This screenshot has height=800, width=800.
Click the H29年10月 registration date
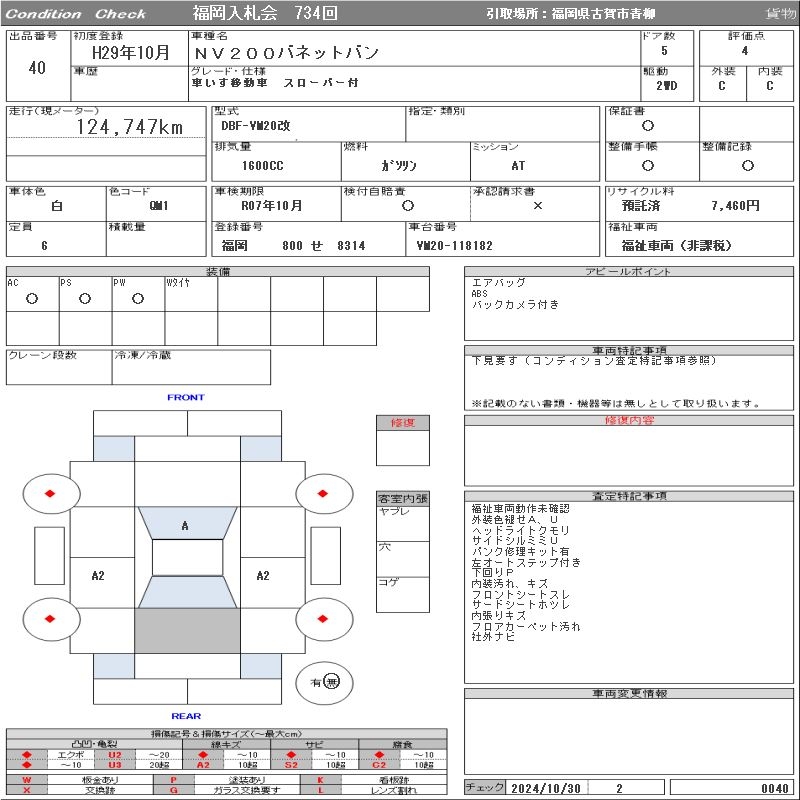tap(131, 52)
